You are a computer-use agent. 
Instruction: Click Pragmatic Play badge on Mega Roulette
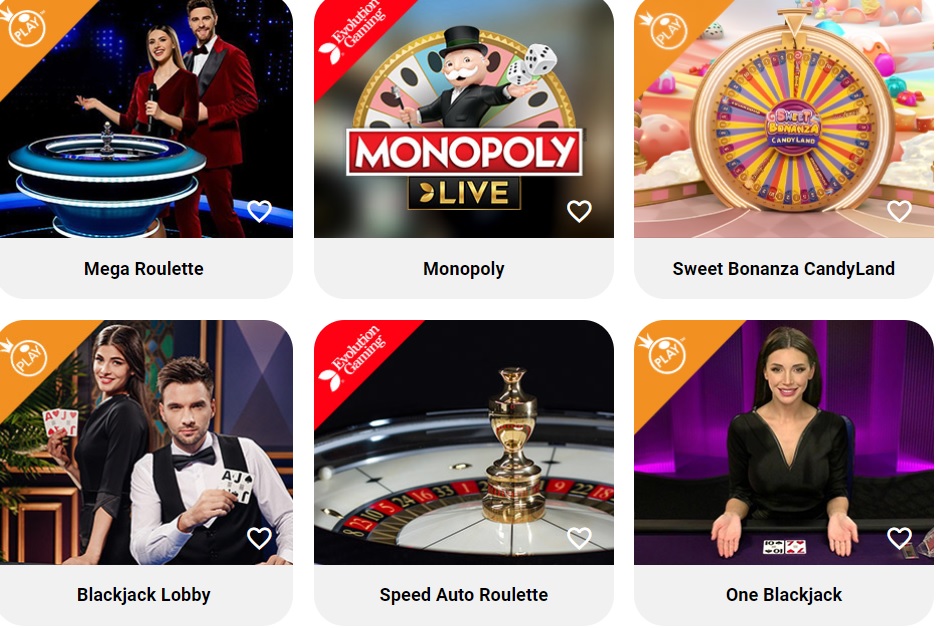pos(27,28)
